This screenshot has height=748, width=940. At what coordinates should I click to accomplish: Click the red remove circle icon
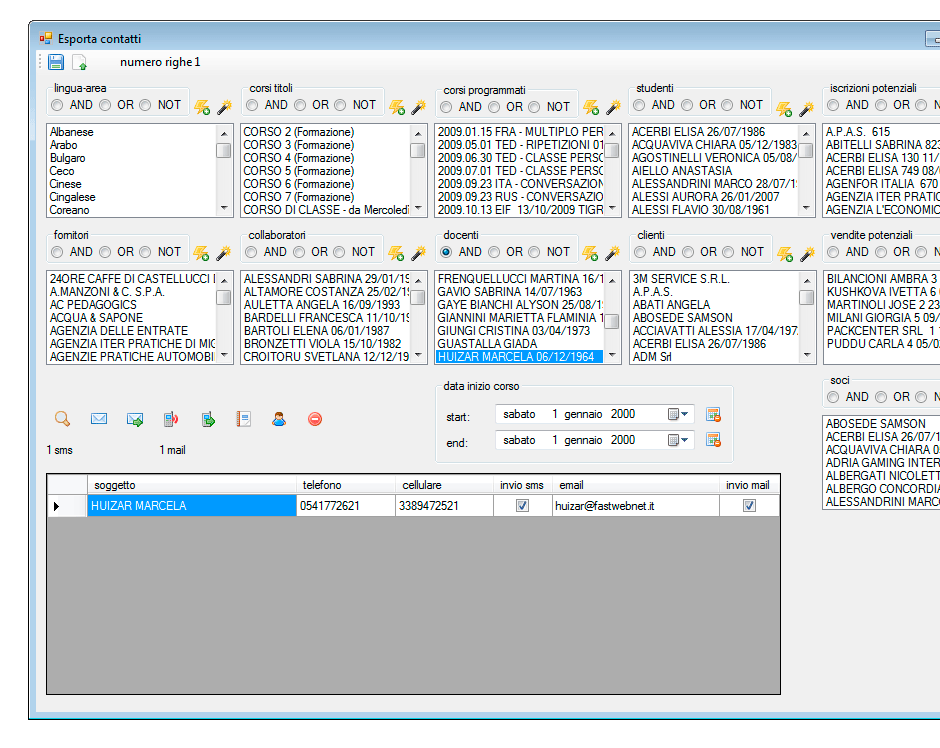click(315, 419)
